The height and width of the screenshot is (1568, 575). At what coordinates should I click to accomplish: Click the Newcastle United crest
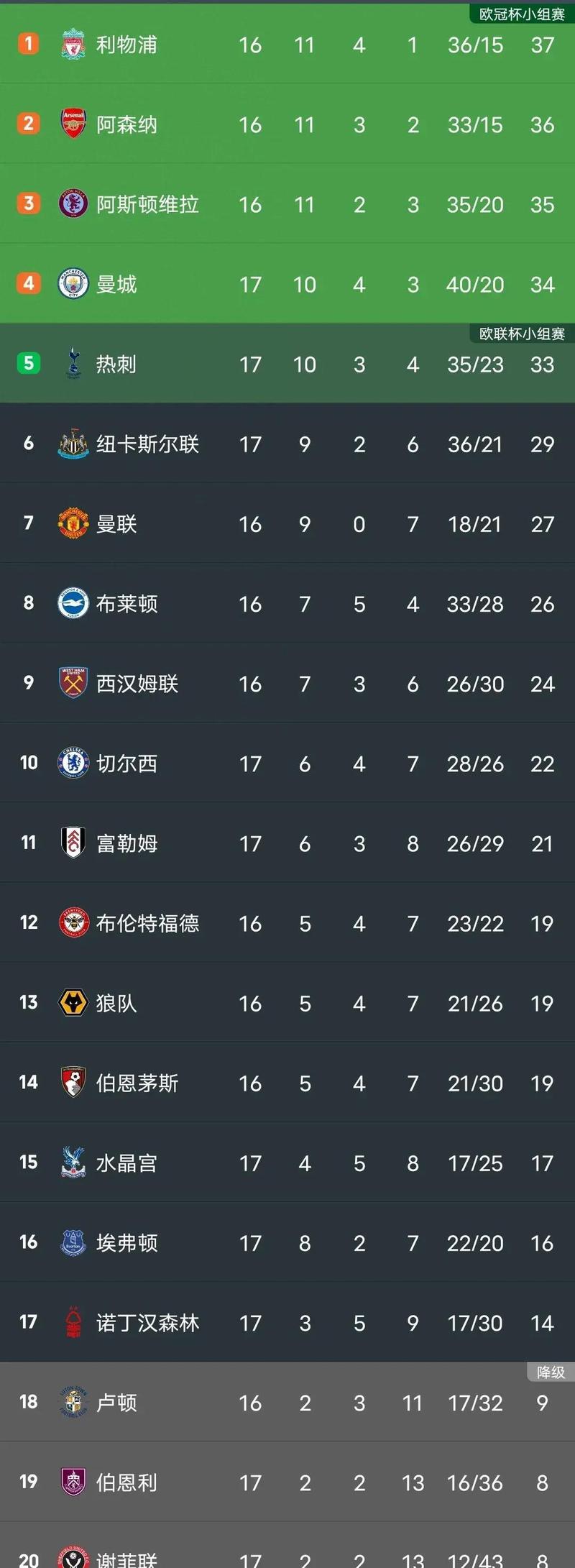point(73,444)
